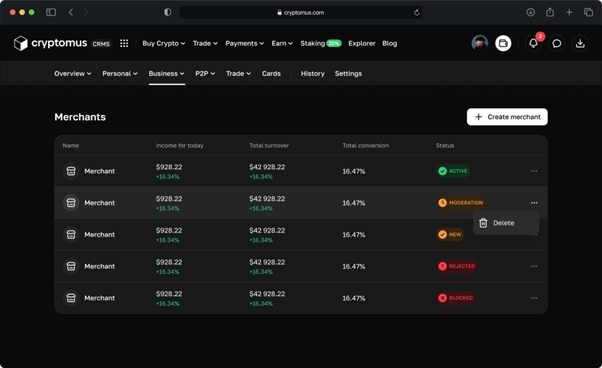Reload the page with refresh icon
602x368 pixels.
click(x=417, y=13)
